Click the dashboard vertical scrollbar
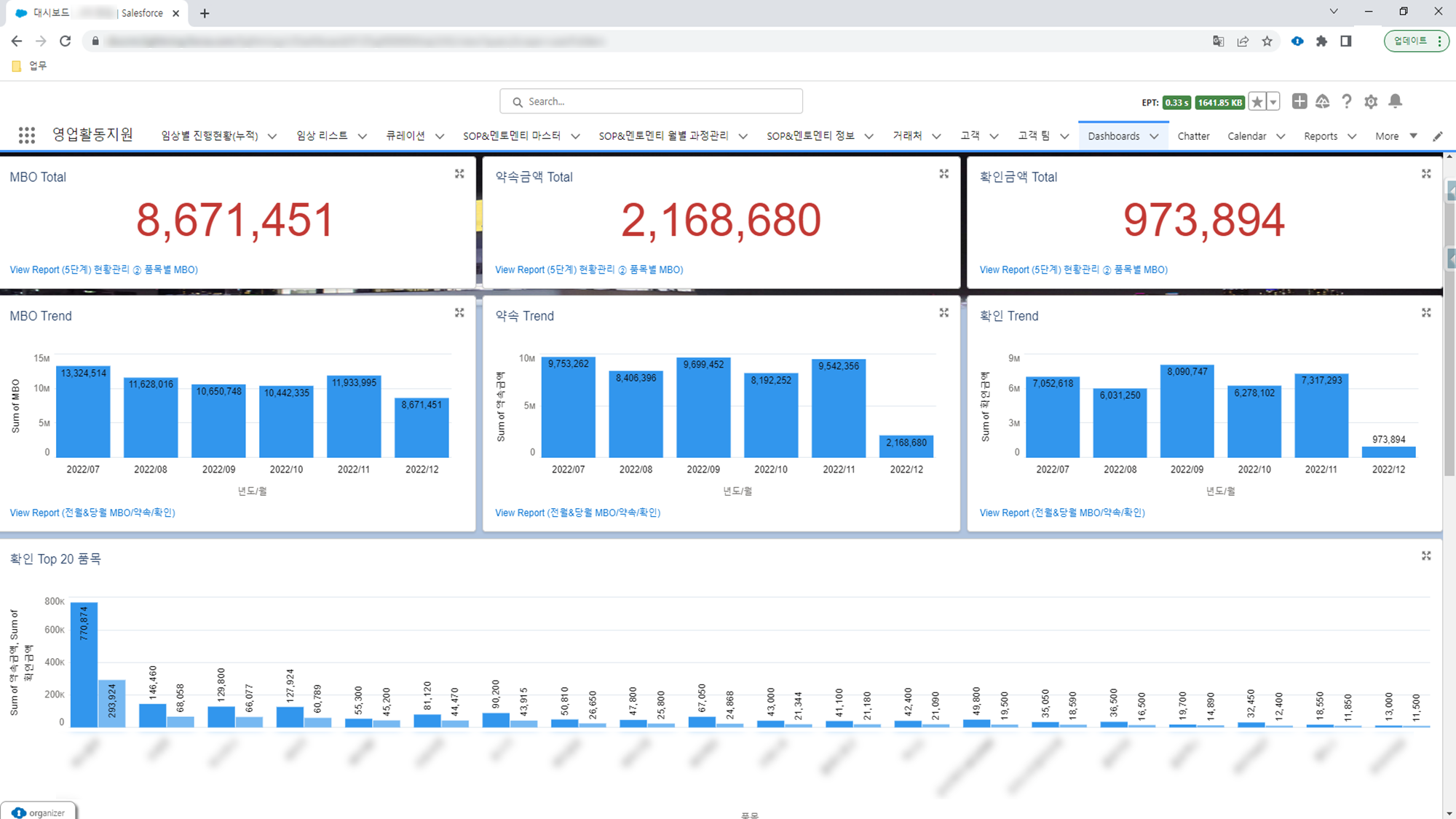The height and width of the screenshot is (819, 1456). [1449, 328]
